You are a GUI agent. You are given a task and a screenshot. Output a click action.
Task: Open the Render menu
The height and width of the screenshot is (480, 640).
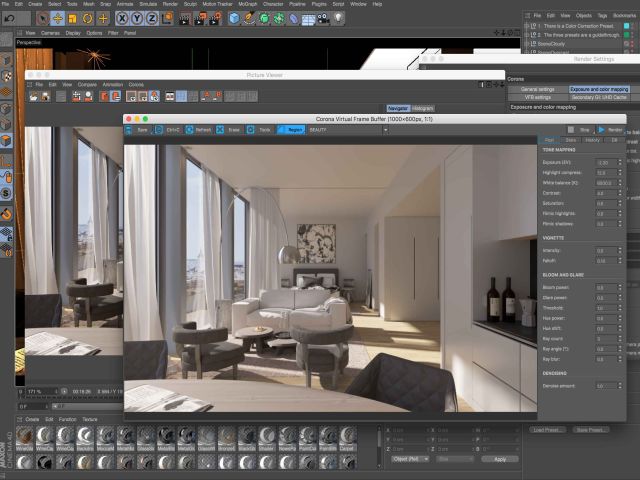[170, 4]
